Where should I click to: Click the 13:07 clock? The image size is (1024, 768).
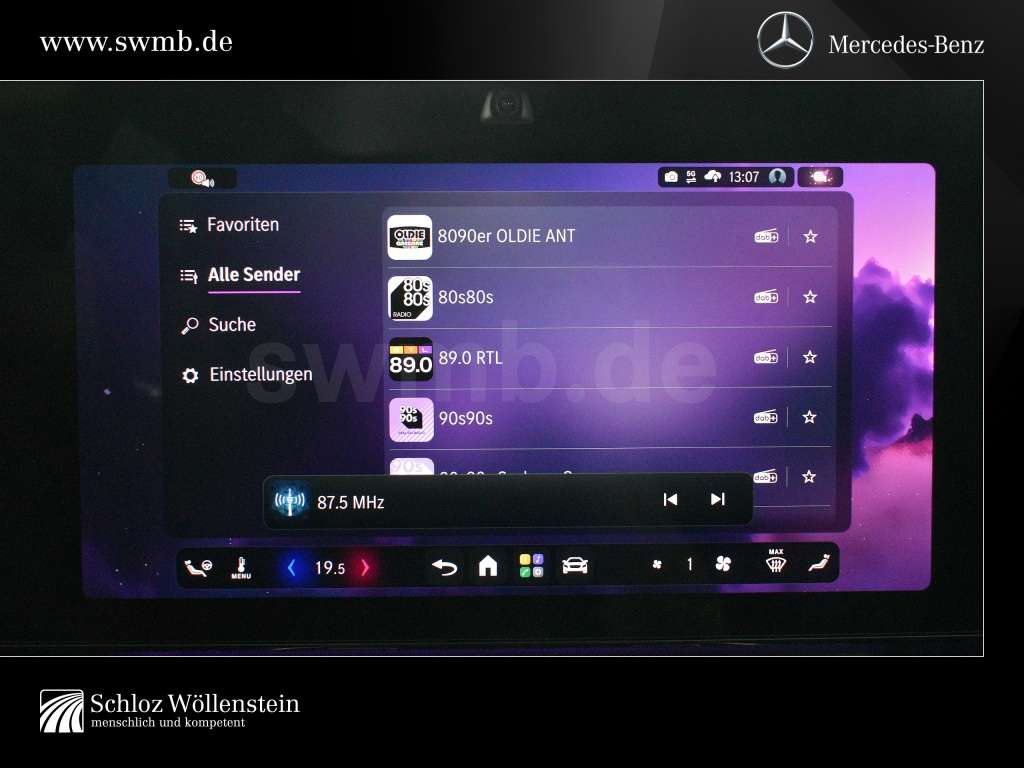744,177
